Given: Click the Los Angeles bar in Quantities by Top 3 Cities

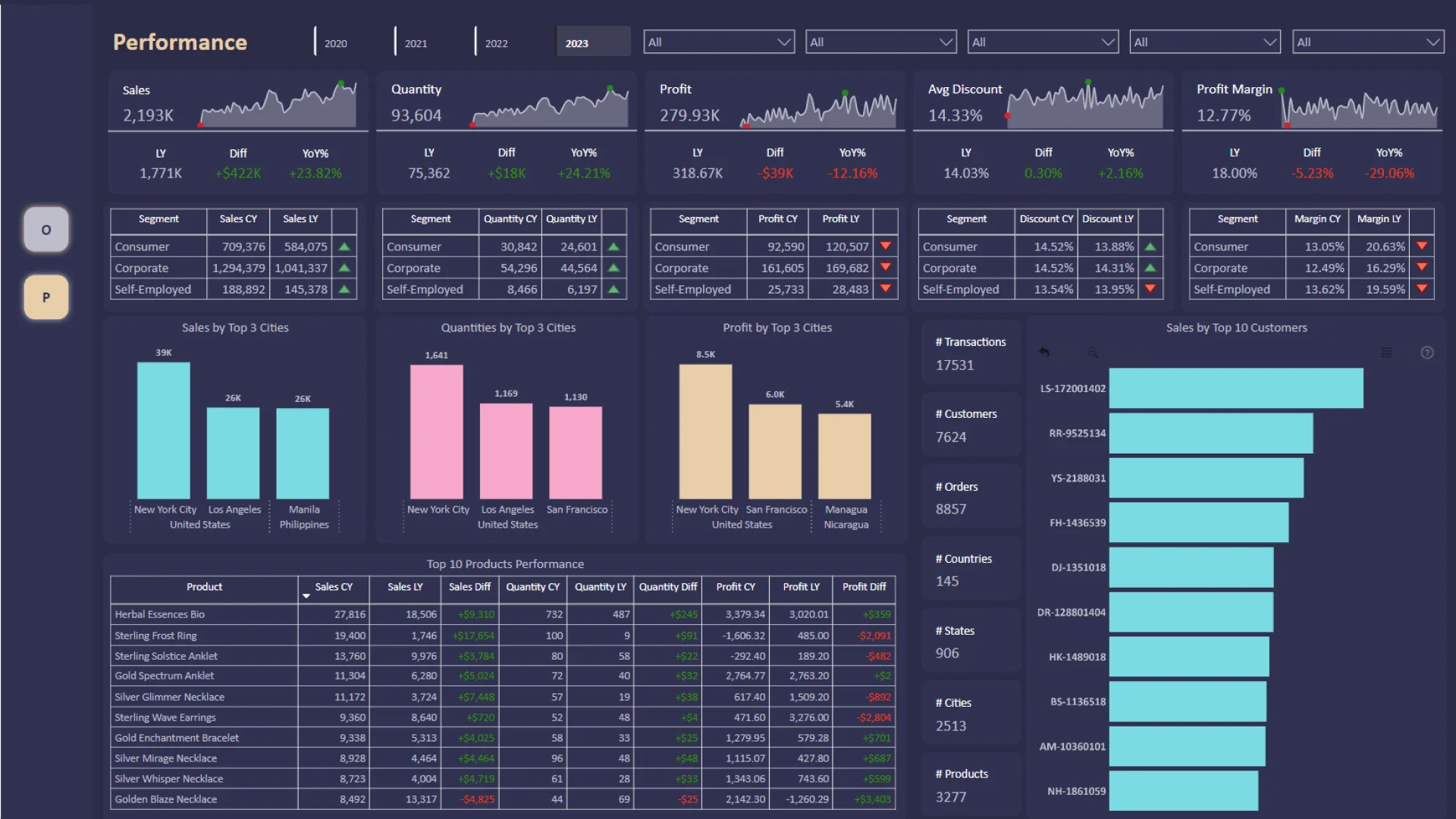Looking at the screenshot, I should [x=506, y=450].
